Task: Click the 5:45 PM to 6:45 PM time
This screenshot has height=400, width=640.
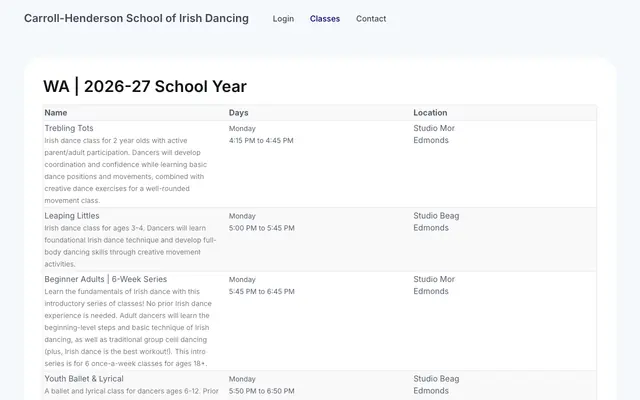Action: (262, 291)
